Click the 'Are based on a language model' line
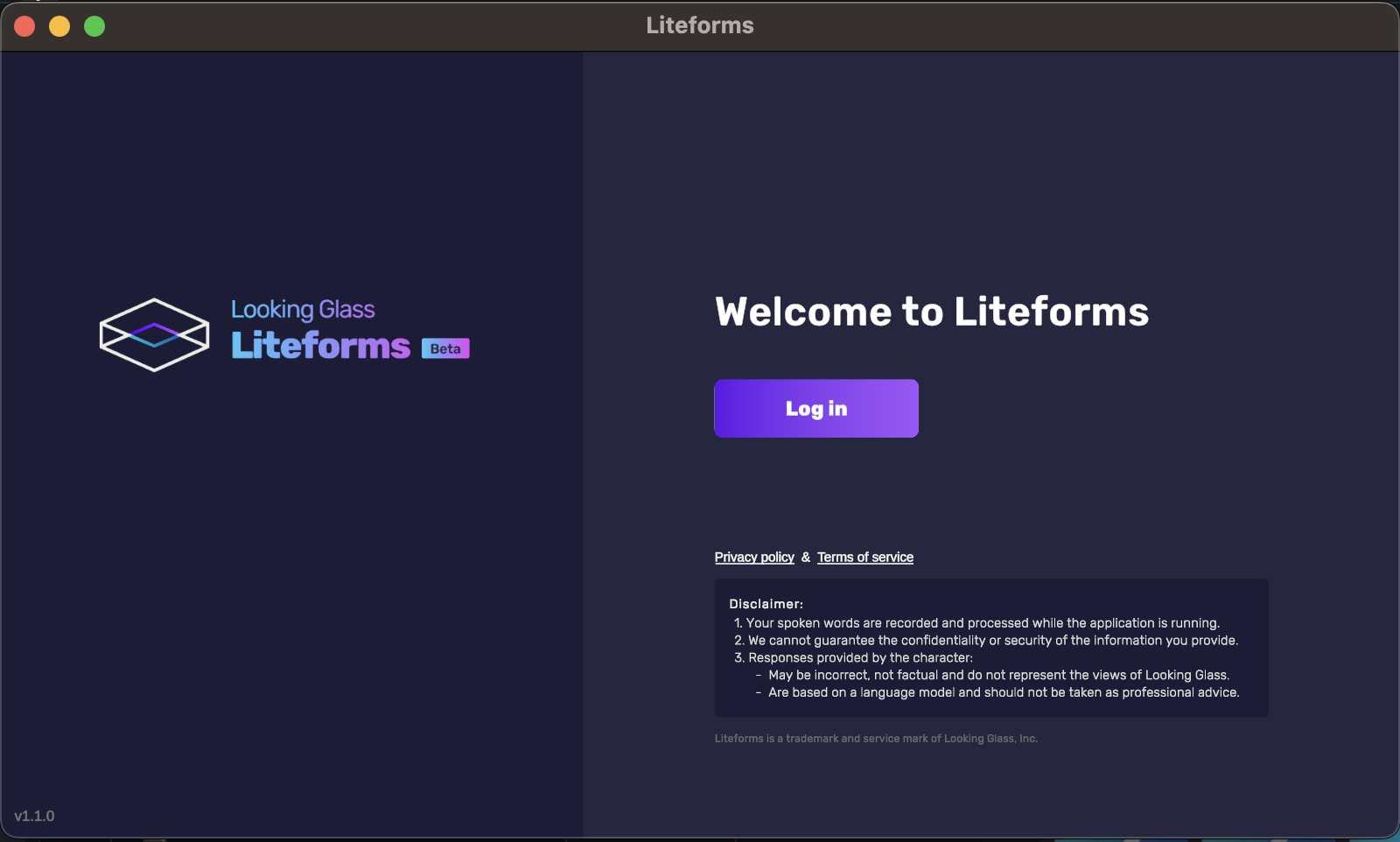Screen dimensions: 1400x842 pos(997,692)
